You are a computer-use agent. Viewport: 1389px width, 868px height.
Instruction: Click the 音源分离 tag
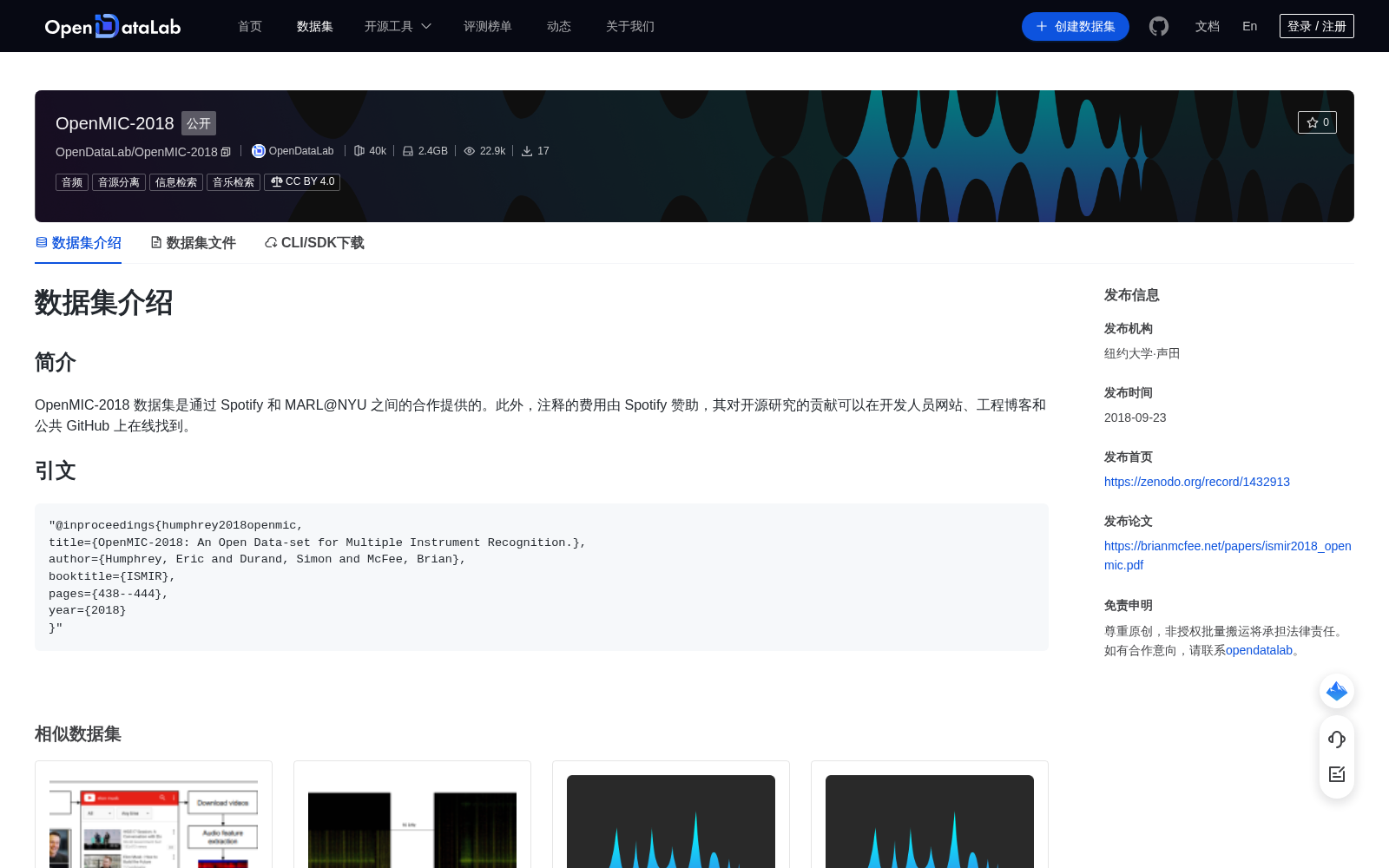pos(119,182)
